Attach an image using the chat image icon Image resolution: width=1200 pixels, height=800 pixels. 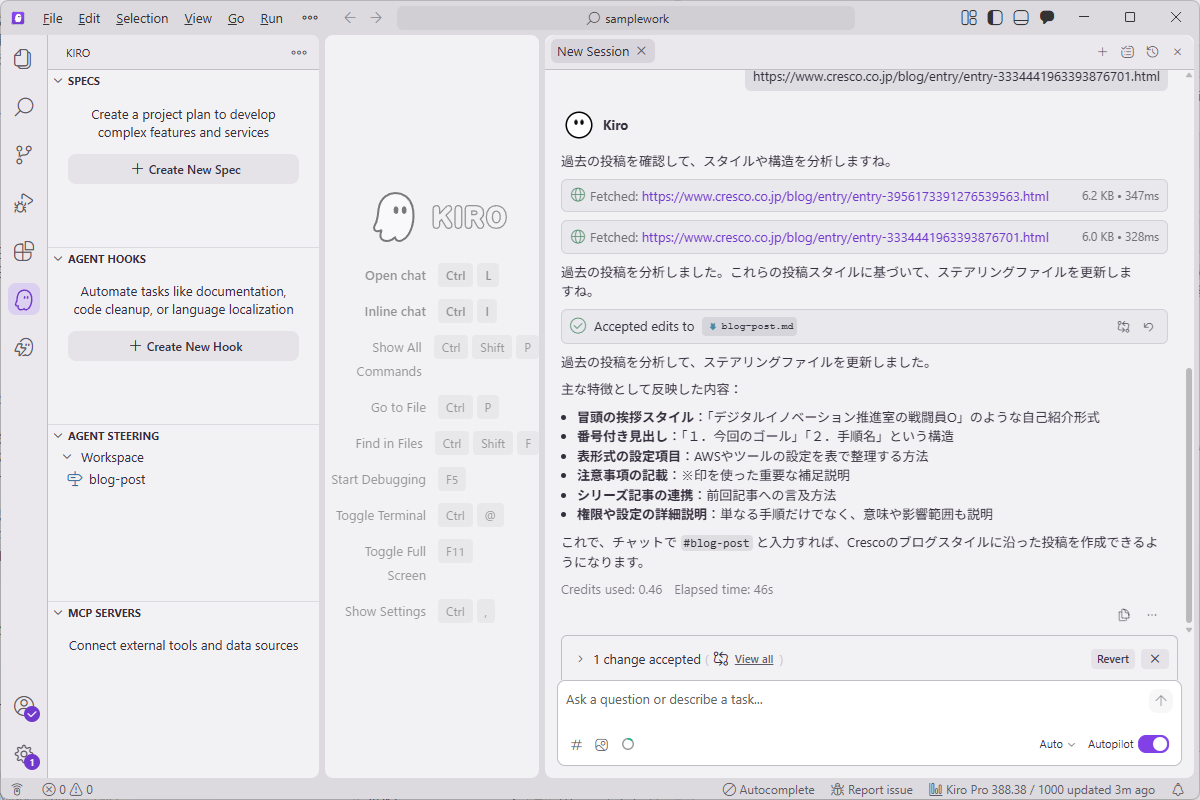click(601, 744)
